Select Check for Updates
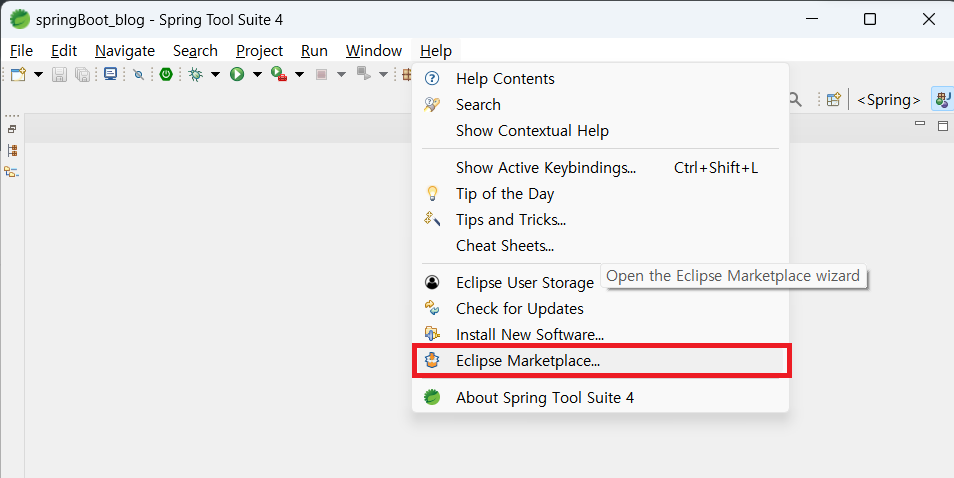954x478 pixels. [601, 309]
